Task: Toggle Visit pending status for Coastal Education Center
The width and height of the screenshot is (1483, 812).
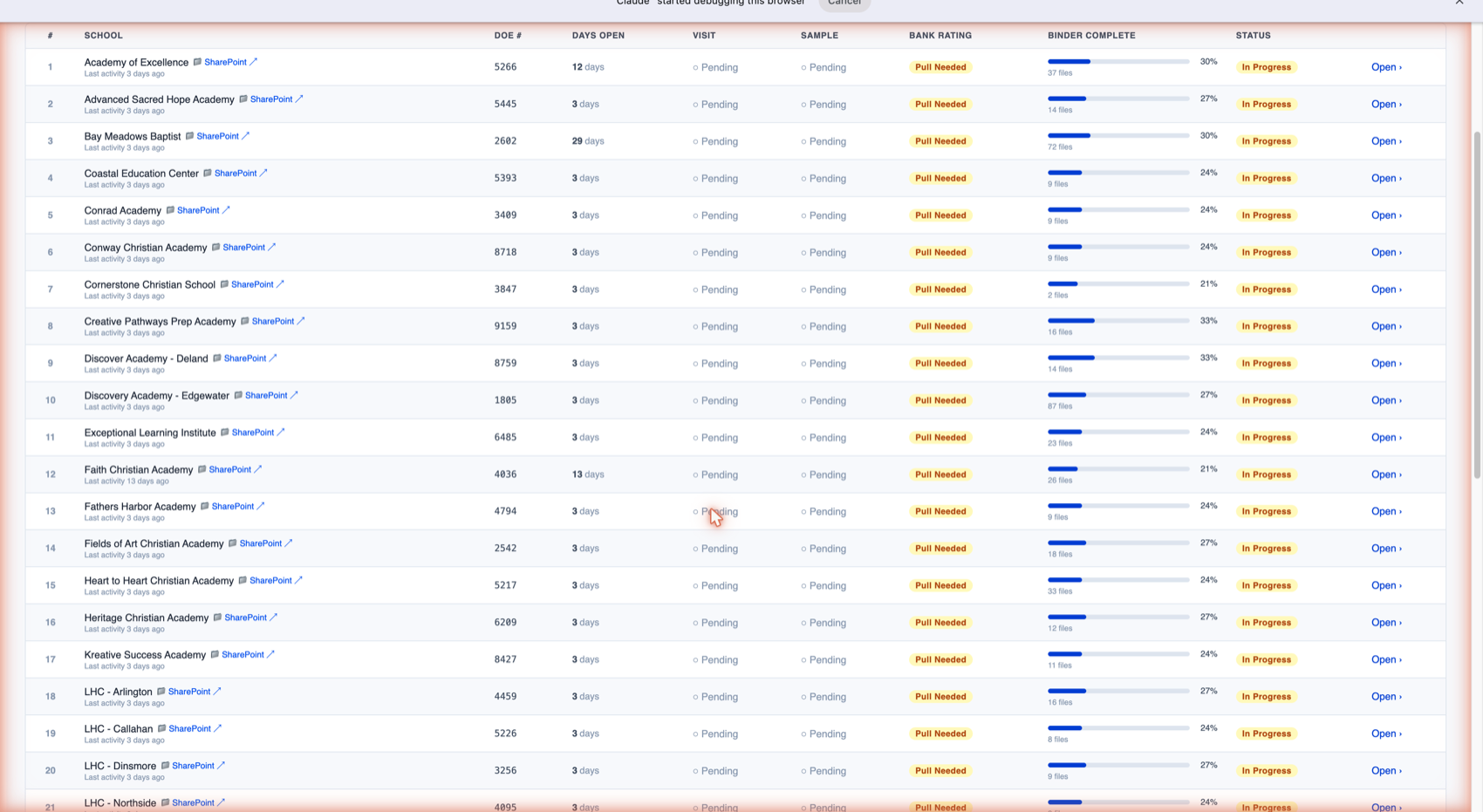Action: coord(715,178)
